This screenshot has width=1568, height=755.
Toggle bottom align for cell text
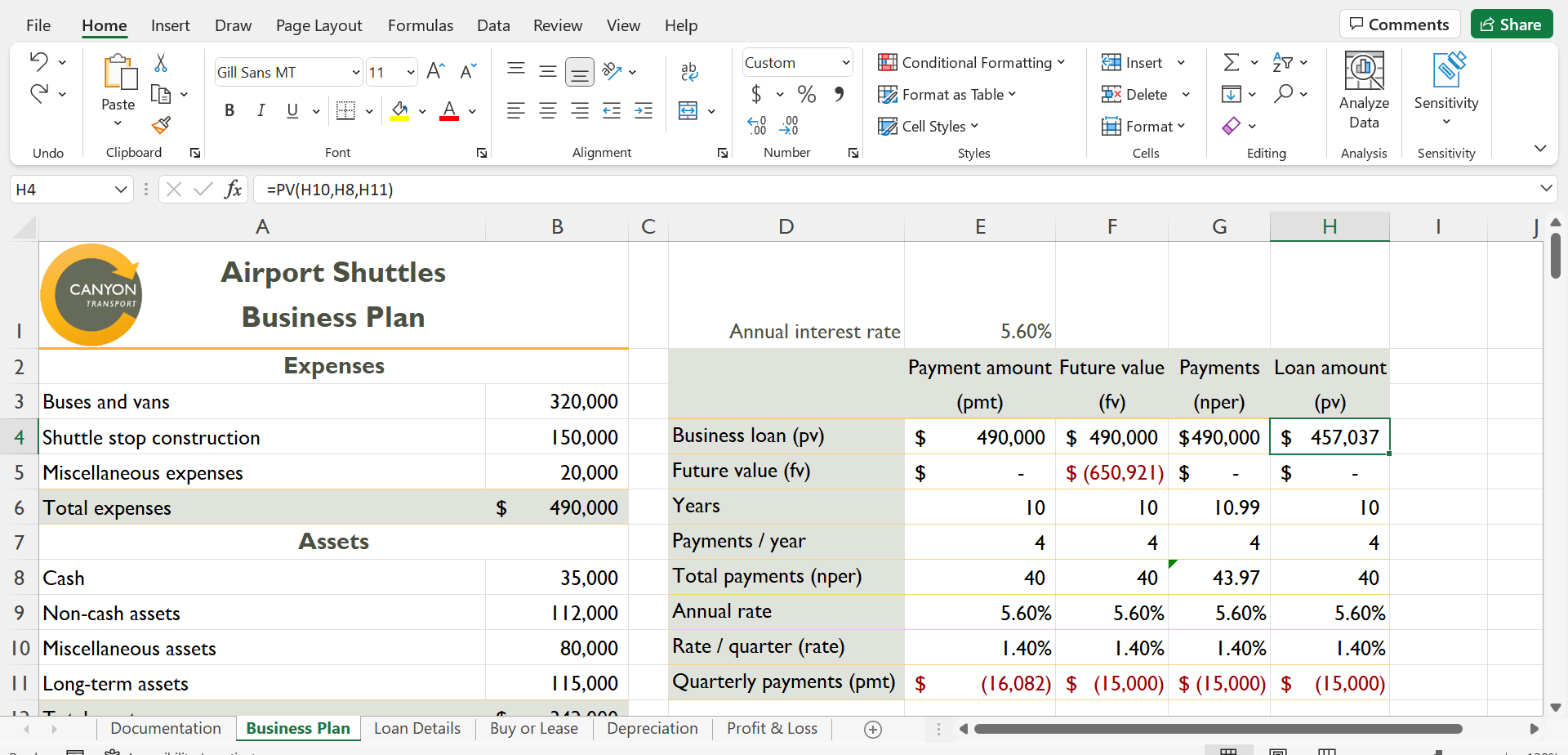click(x=579, y=72)
